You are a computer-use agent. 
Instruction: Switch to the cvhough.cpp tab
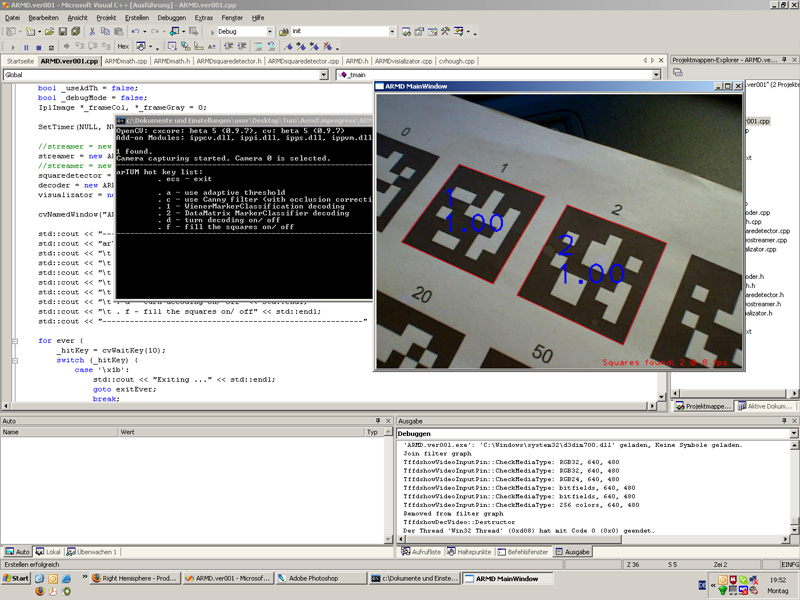457,61
